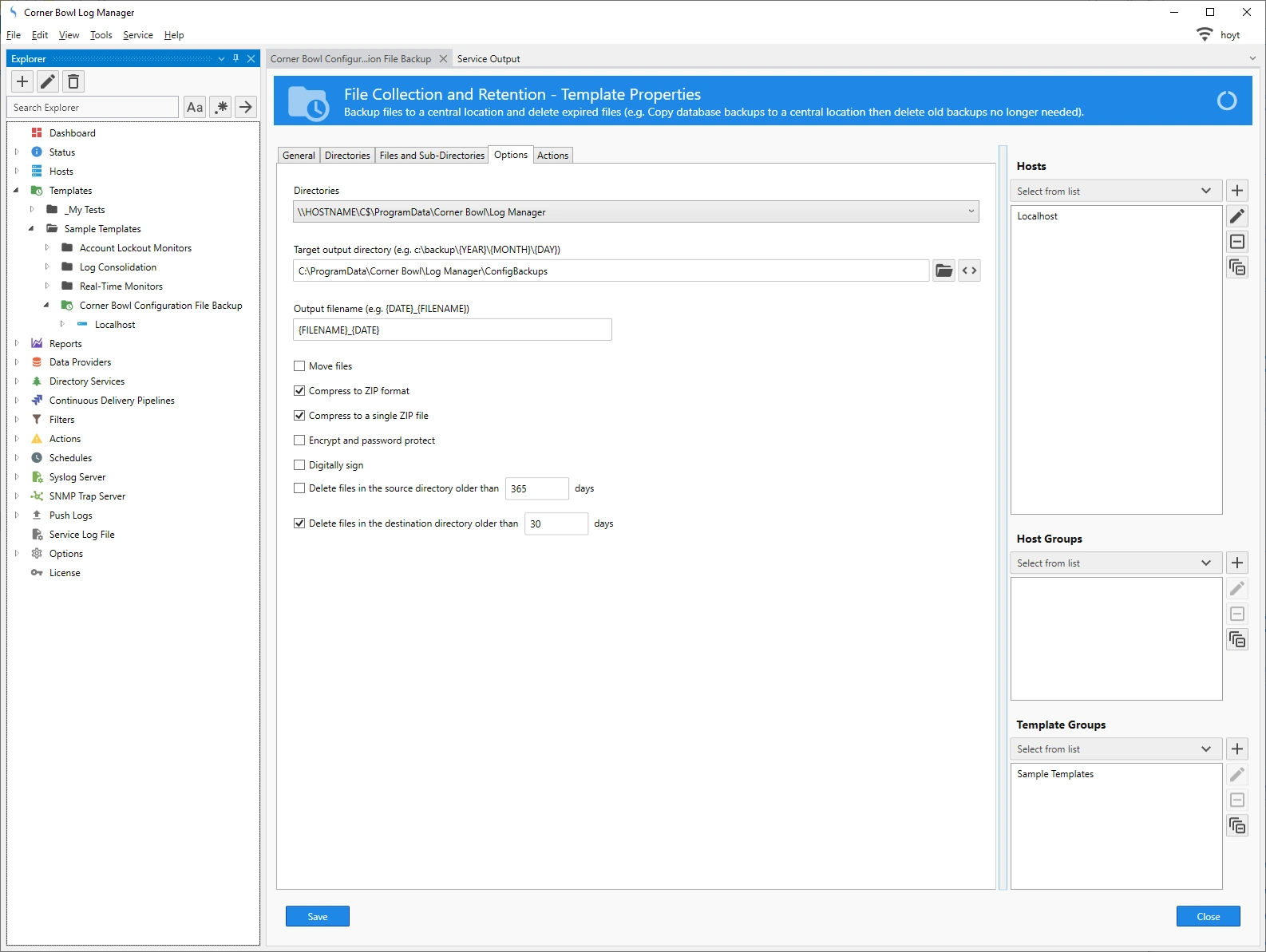Toggle the wildcard asterisk search option

pyautogui.click(x=221, y=107)
